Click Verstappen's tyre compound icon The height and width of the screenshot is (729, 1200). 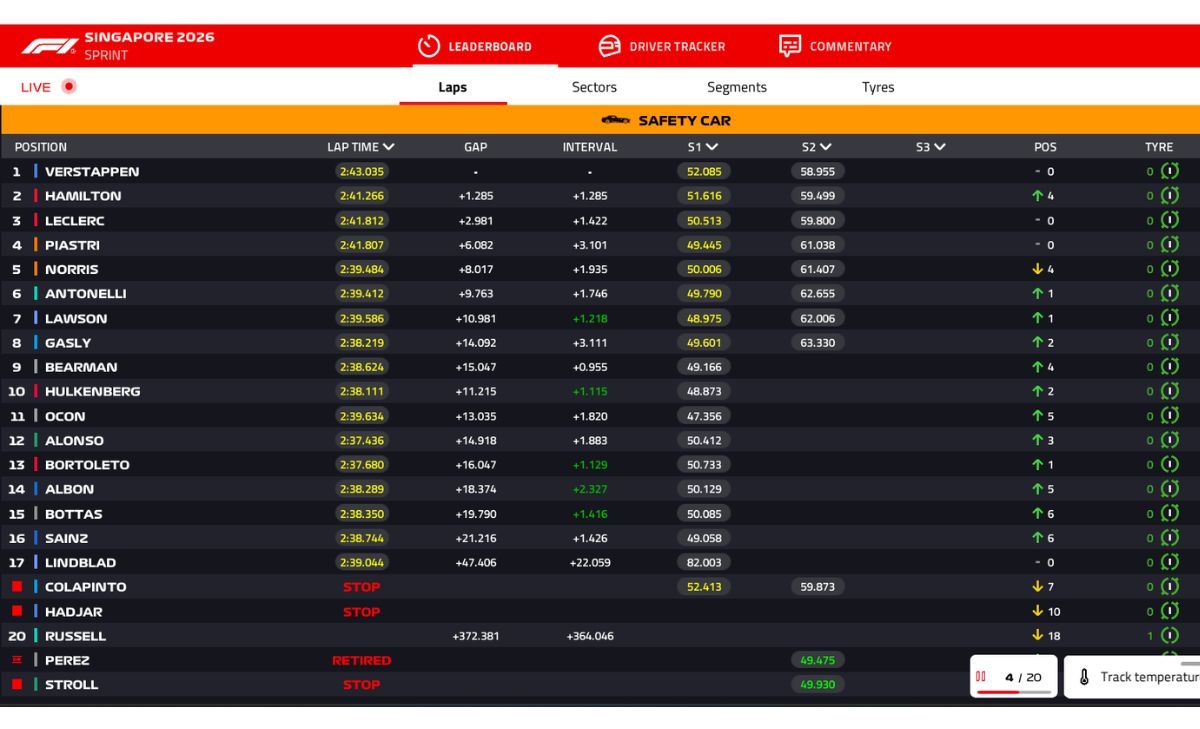click(1169, 171)
